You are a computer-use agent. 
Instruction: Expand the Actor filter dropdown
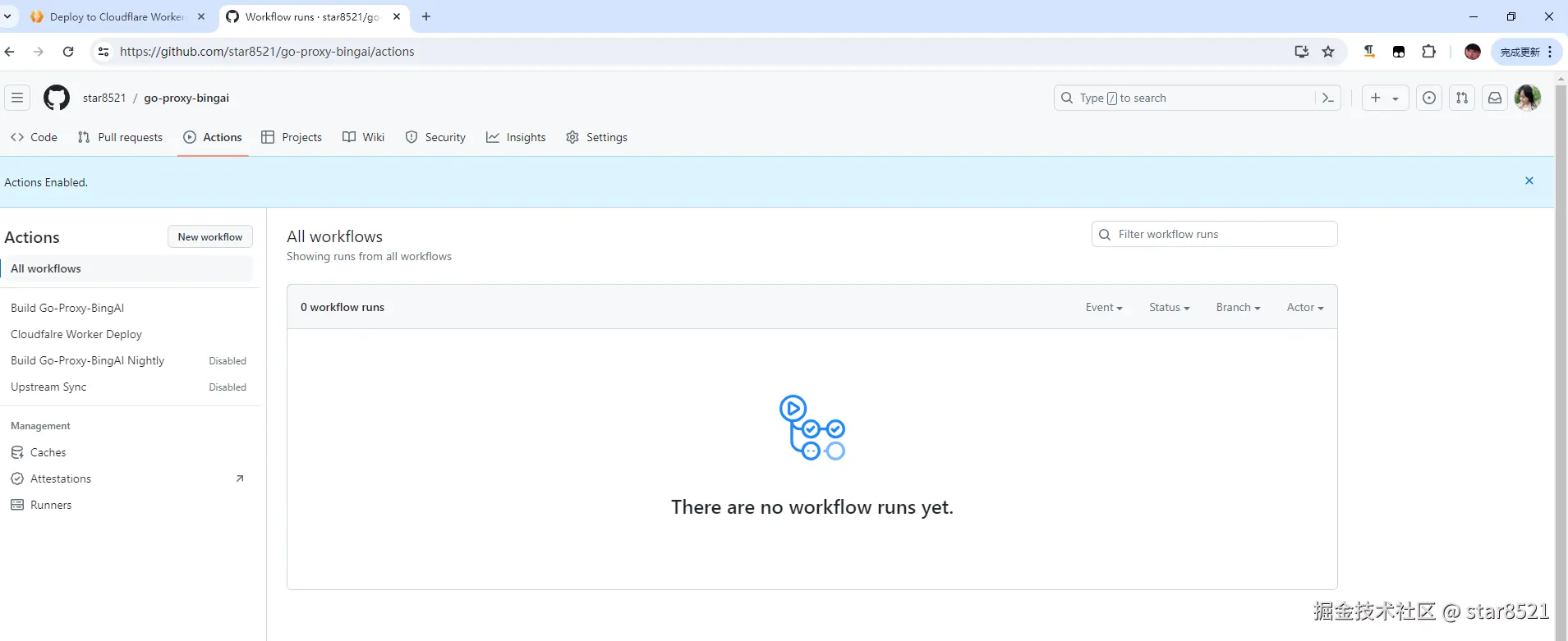(x=1305, y=307)
